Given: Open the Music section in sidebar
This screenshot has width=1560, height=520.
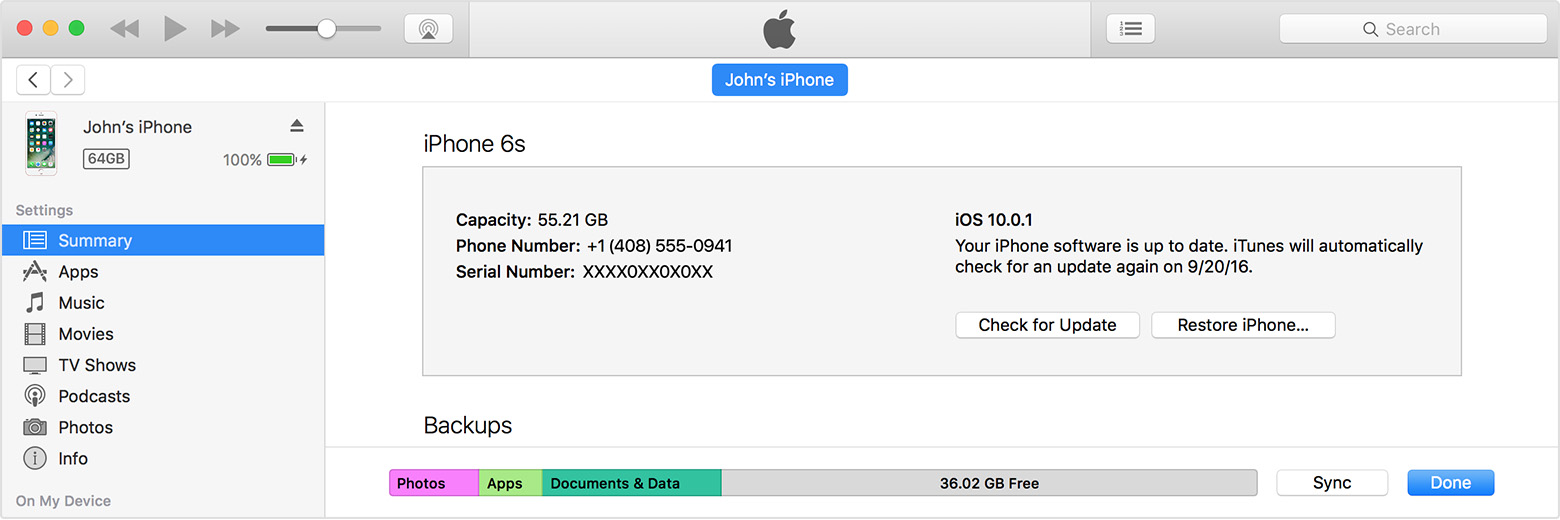Looking at the screenshot, I should pos(163,303).
